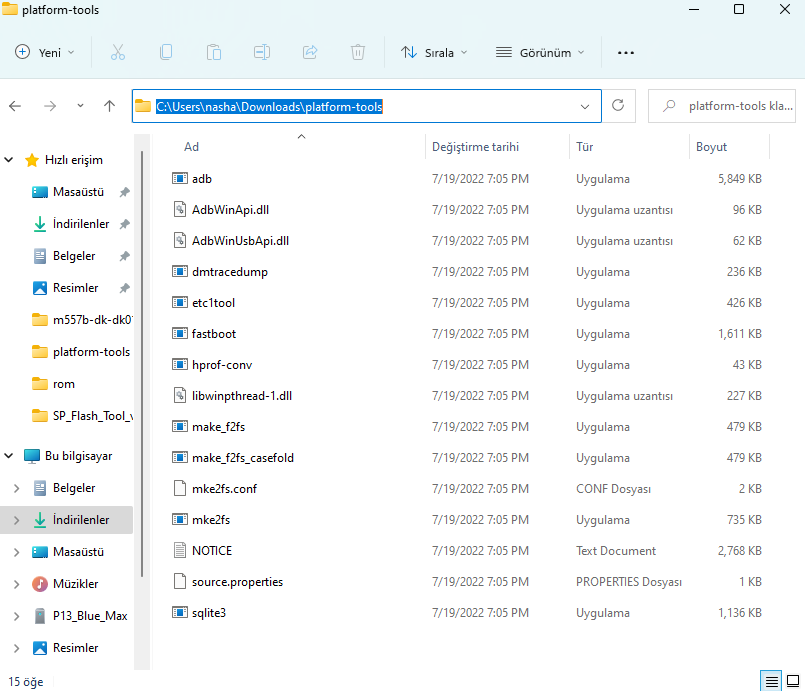Click the platform-tools search box
This screenshot has width=805, height=691.
(722, 106)
